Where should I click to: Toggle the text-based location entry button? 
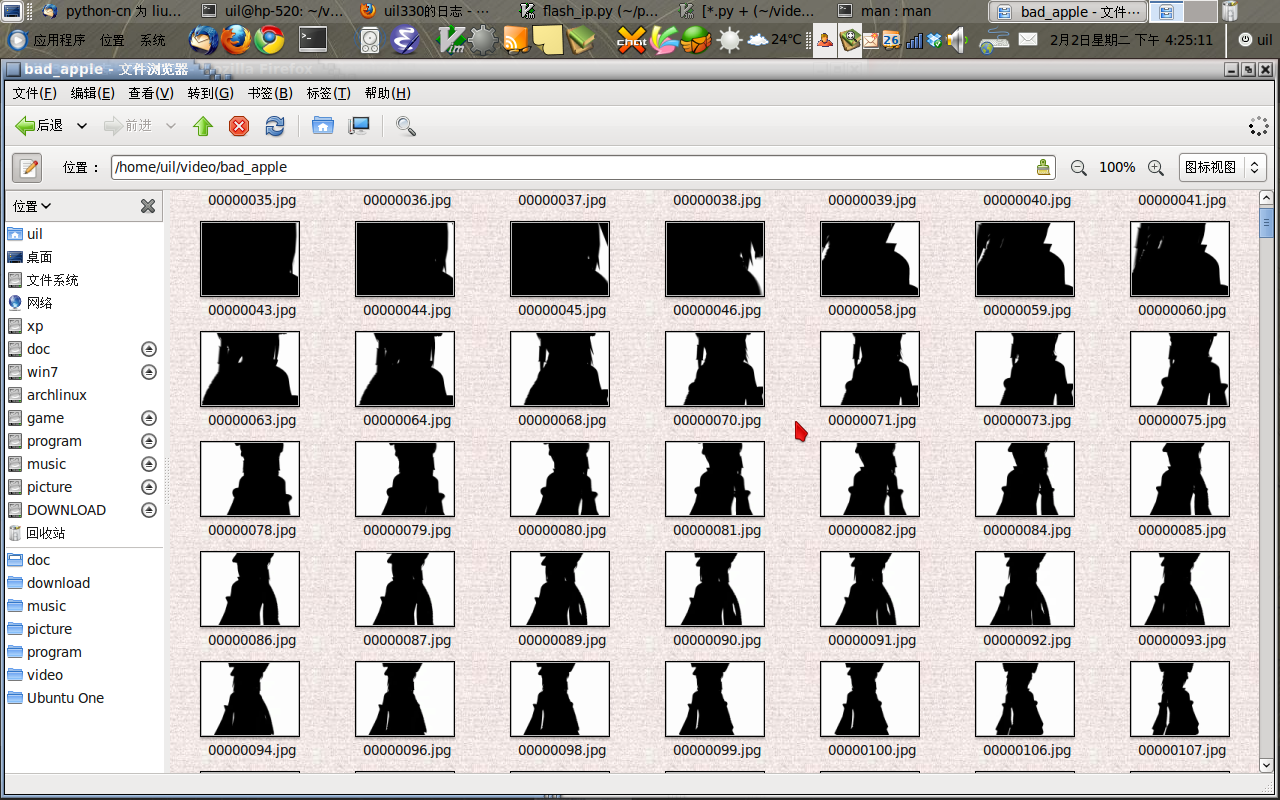28,168
